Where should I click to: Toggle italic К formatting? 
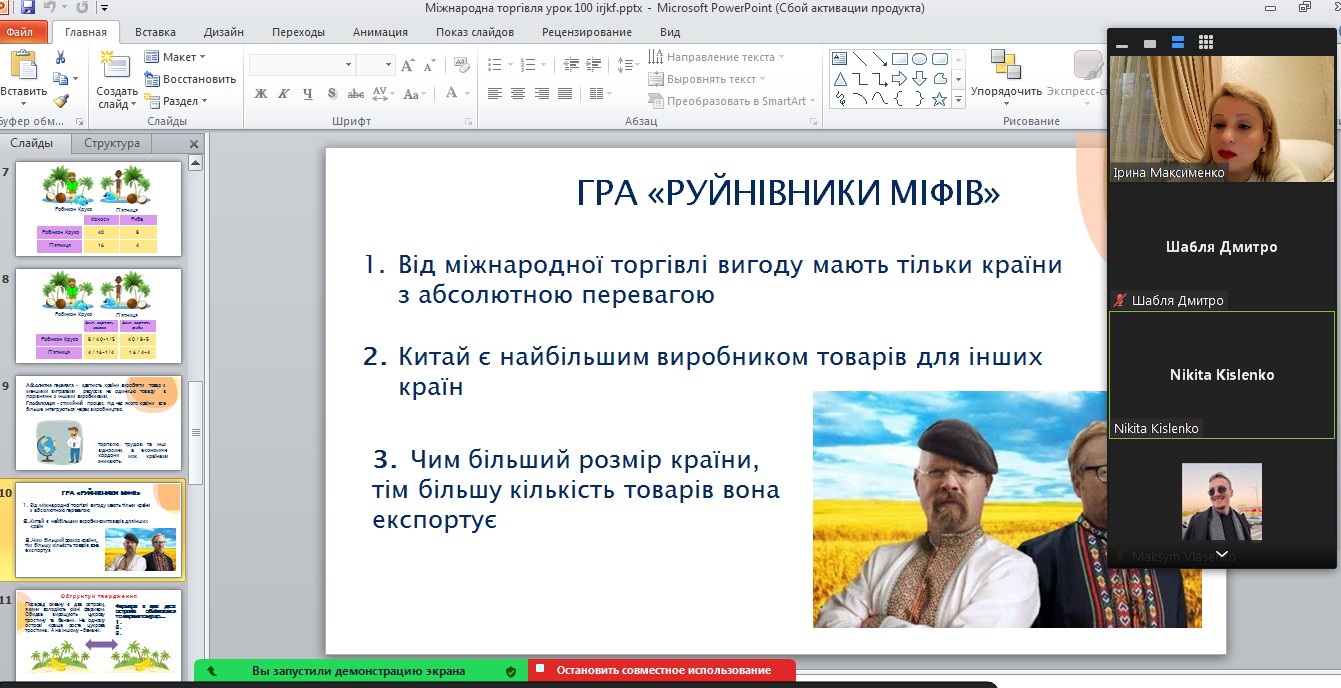tap(284, 94)
